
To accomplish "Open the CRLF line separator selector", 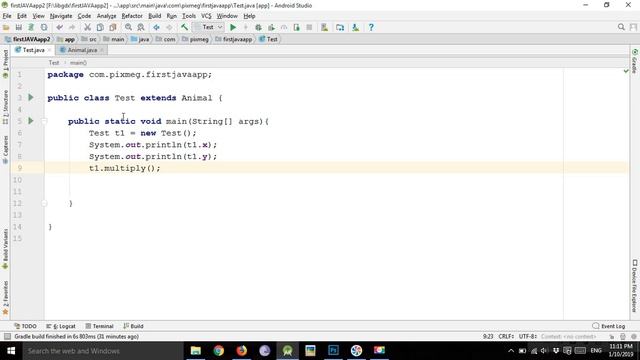I will coord(506,336).
